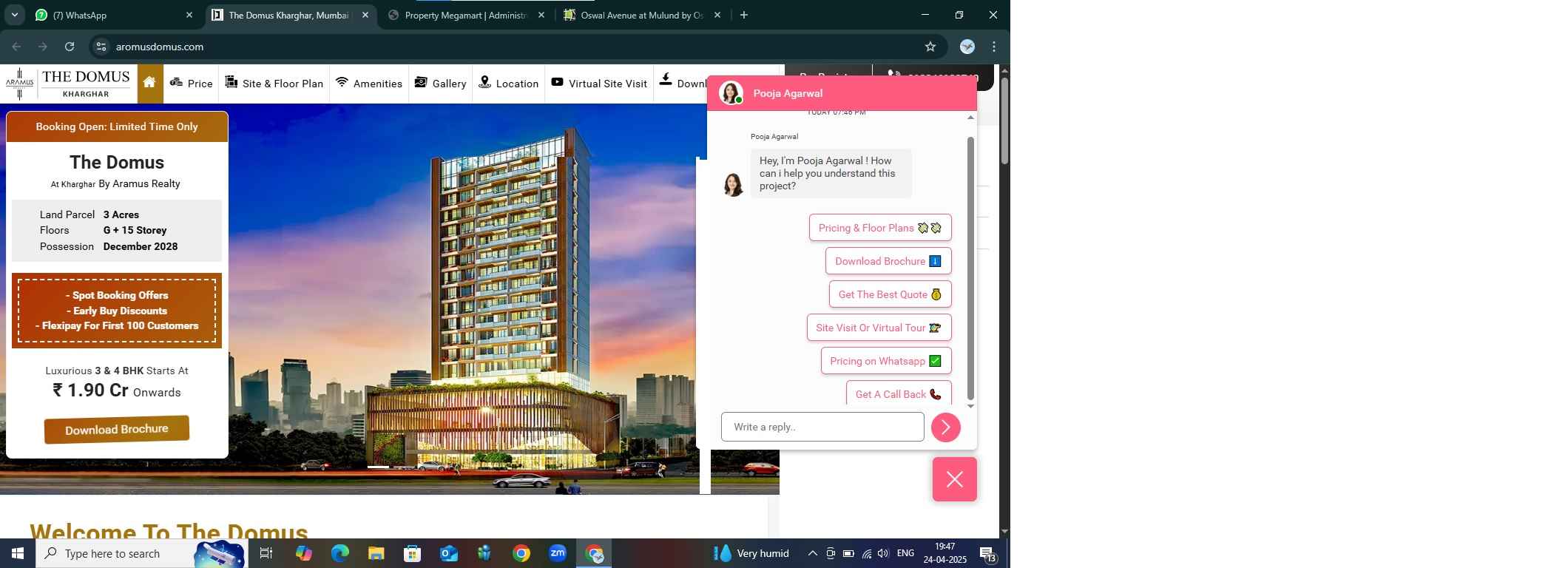1568x568 pixels.
Task: Open Very humid weather widget
Action: pyautogui.click(x=751, y=553)
